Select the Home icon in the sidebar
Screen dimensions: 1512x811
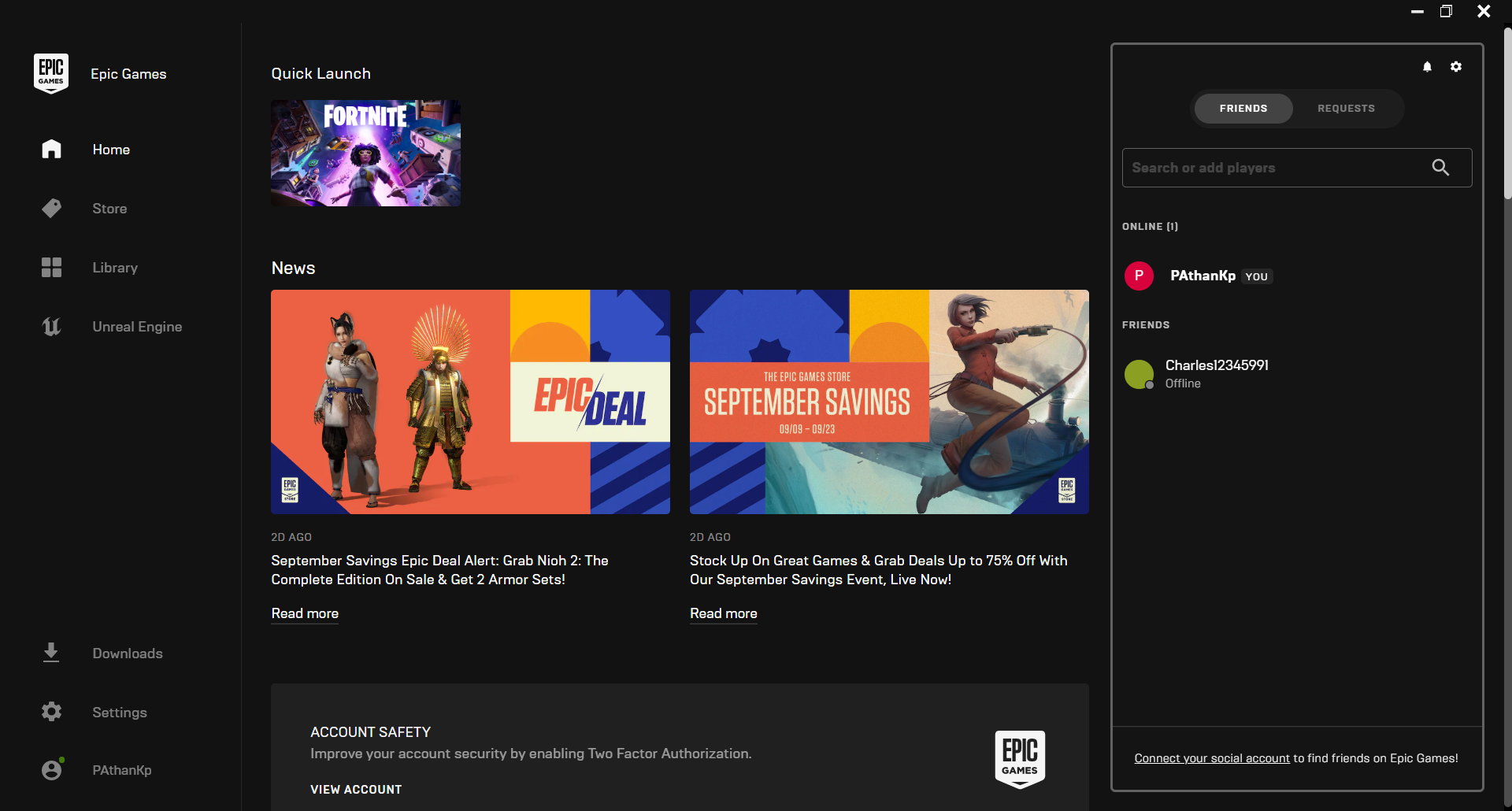50,149
